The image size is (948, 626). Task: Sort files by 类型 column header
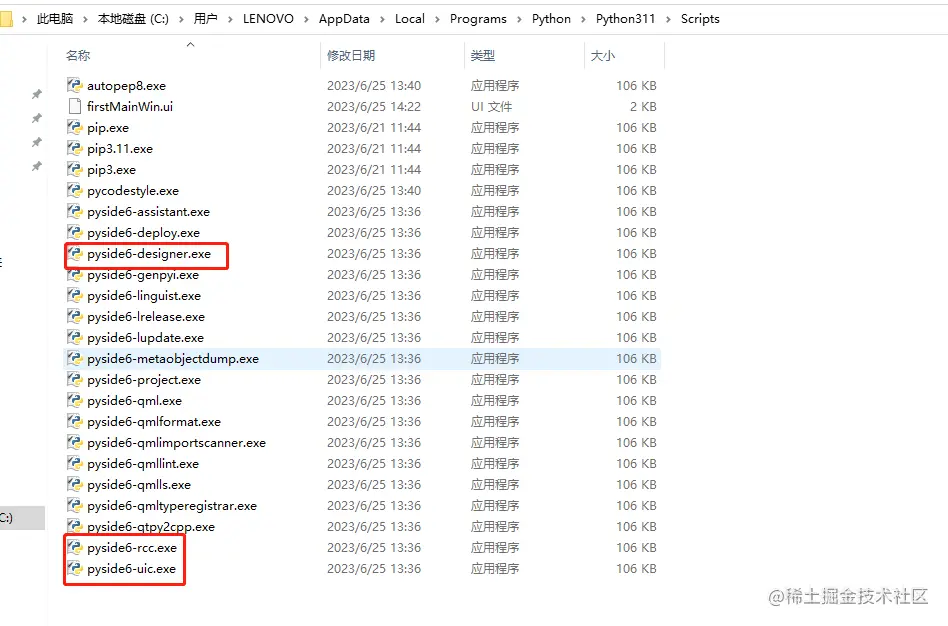coord(482,56)
